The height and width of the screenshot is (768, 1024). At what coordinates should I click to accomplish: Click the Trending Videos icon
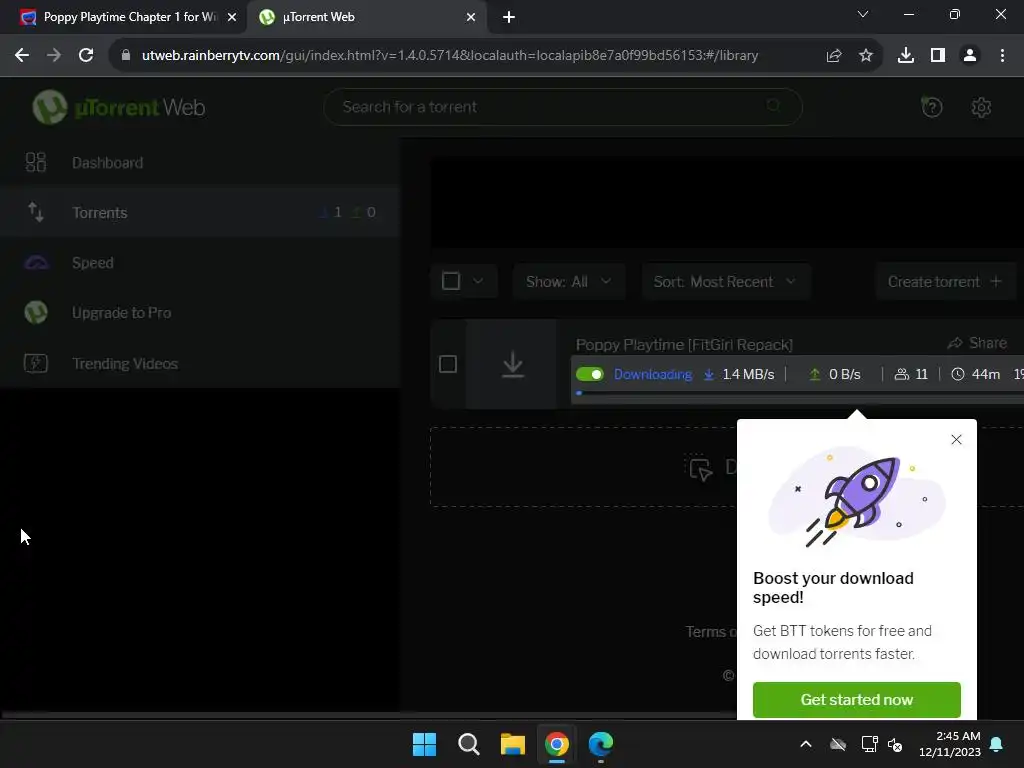click(36, 363)
